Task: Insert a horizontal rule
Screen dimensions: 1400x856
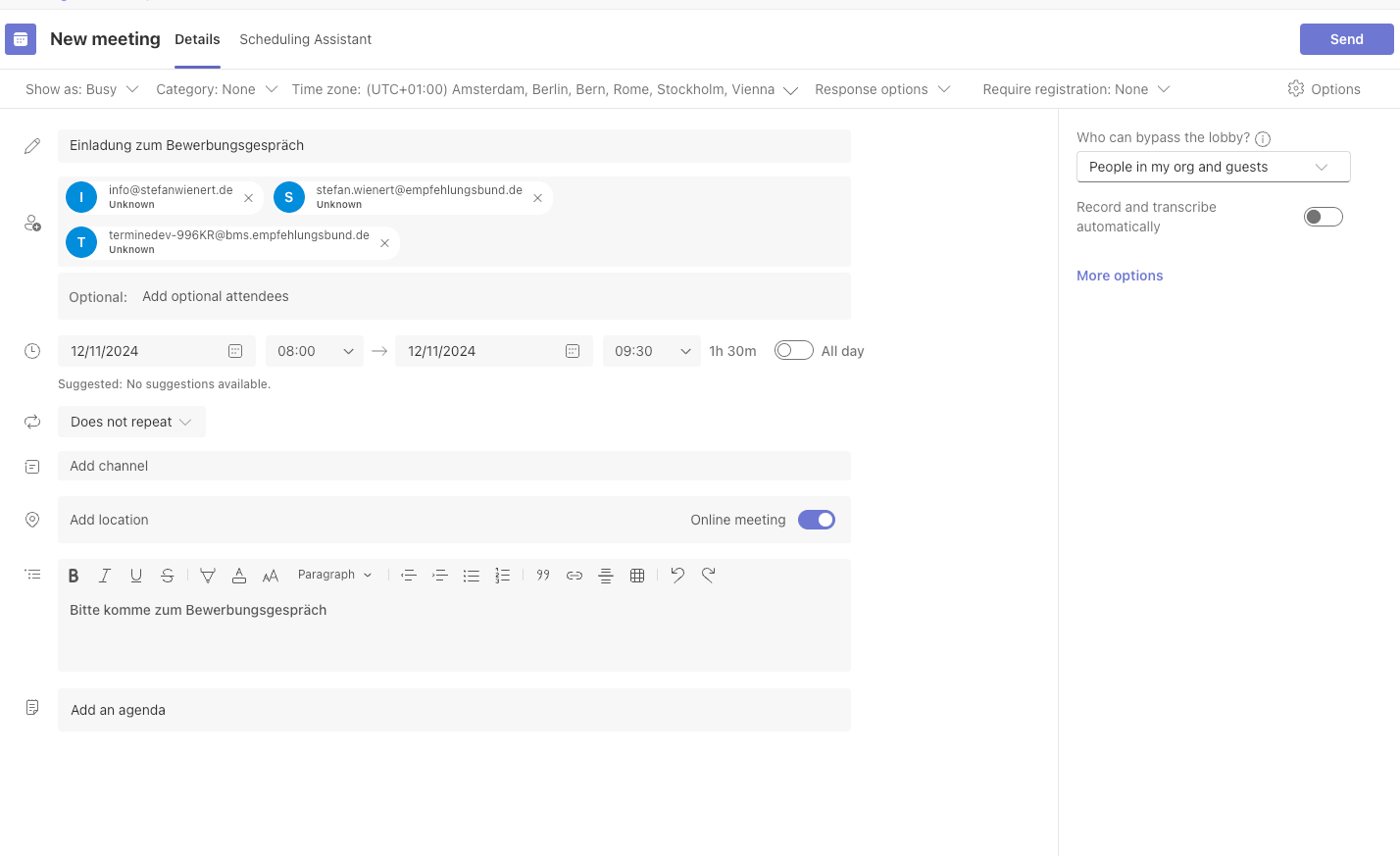Action: point(606,576)
